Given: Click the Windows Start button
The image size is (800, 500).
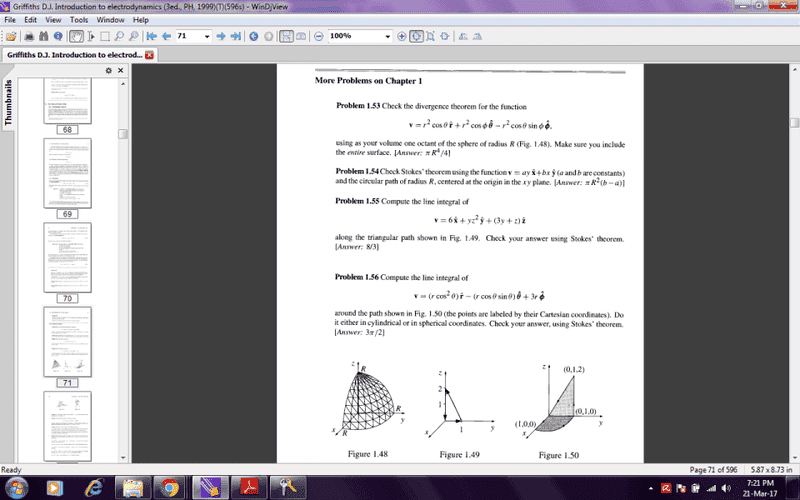Looking at the screenshot, I should (x=16, y=488).
